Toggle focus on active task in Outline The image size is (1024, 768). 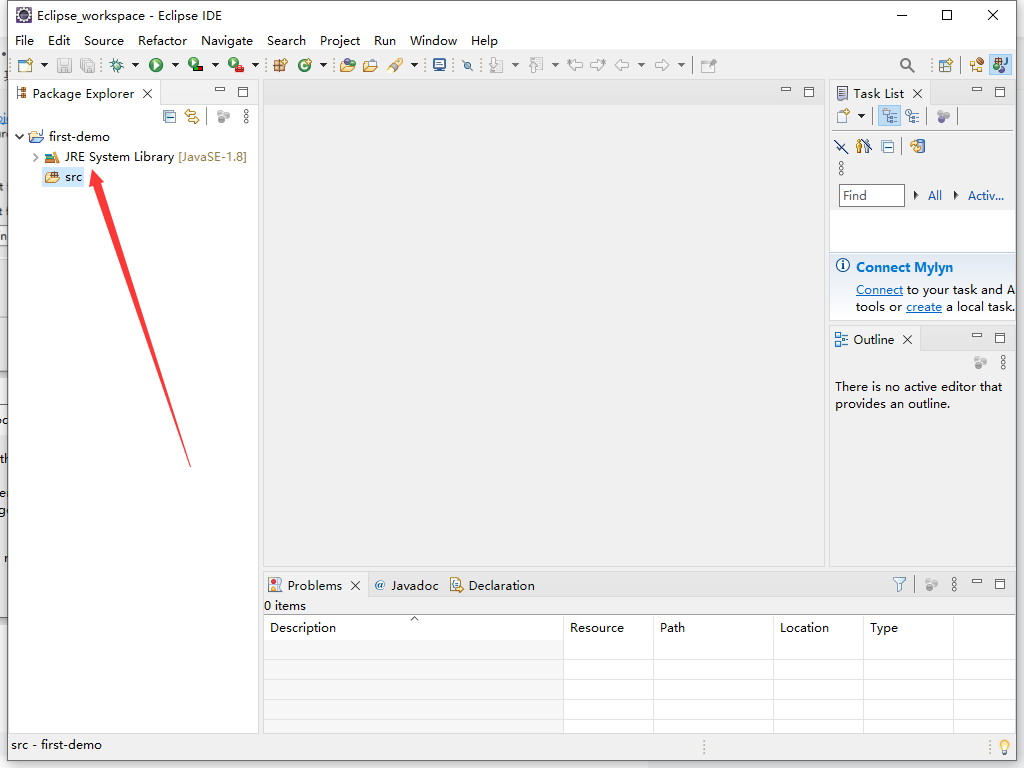[980, 362]
